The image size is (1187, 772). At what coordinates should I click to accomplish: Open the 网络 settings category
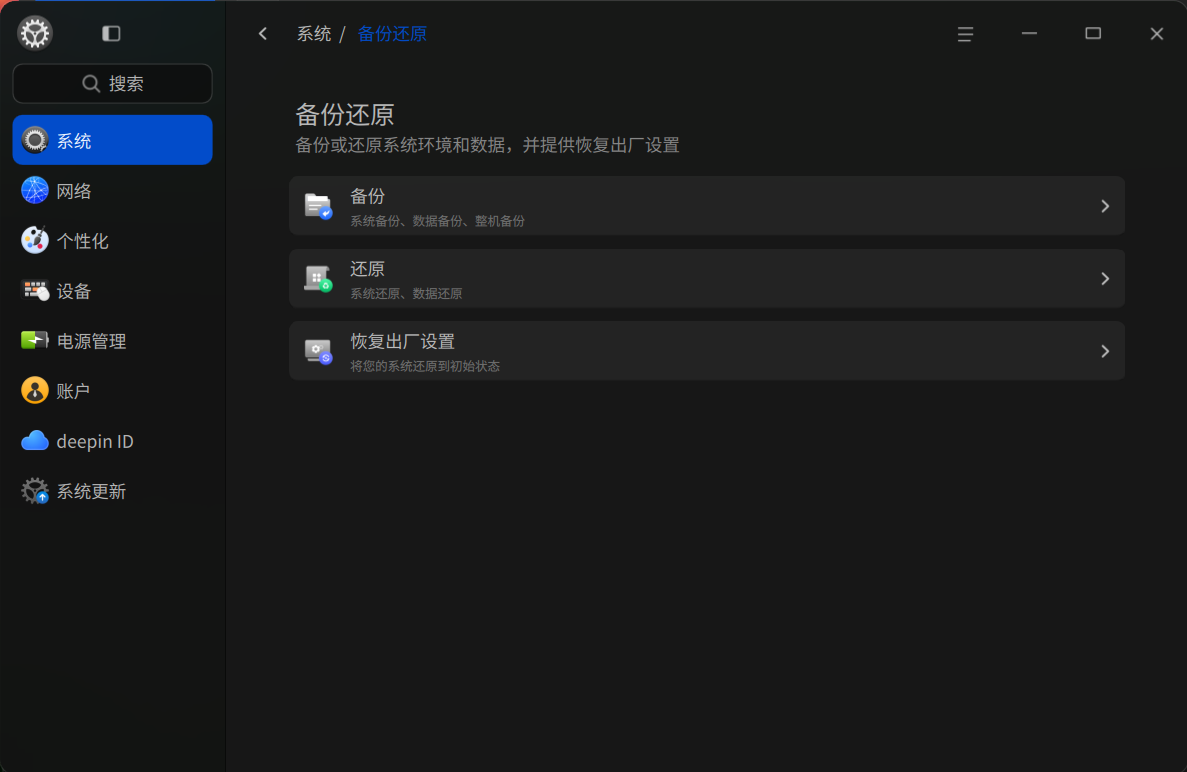pyautogui.click(x=113, y=190)
